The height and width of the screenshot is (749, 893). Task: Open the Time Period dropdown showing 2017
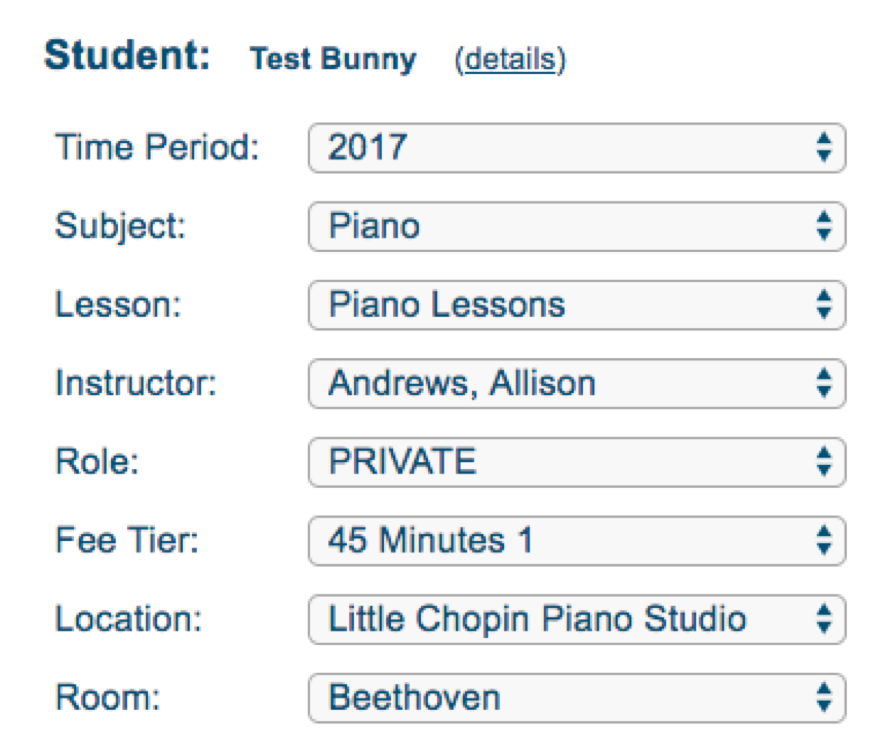[x=576, y=148]
